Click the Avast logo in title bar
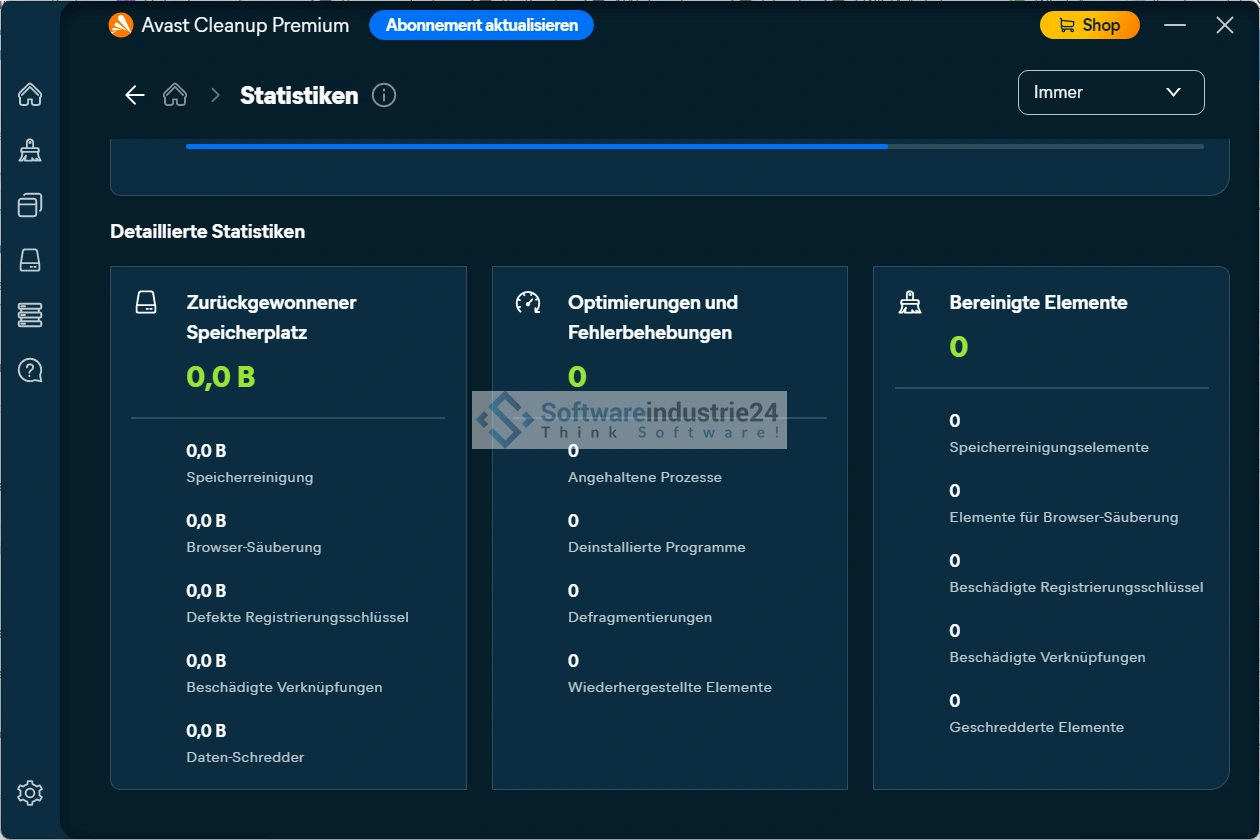 click(121, 26)
